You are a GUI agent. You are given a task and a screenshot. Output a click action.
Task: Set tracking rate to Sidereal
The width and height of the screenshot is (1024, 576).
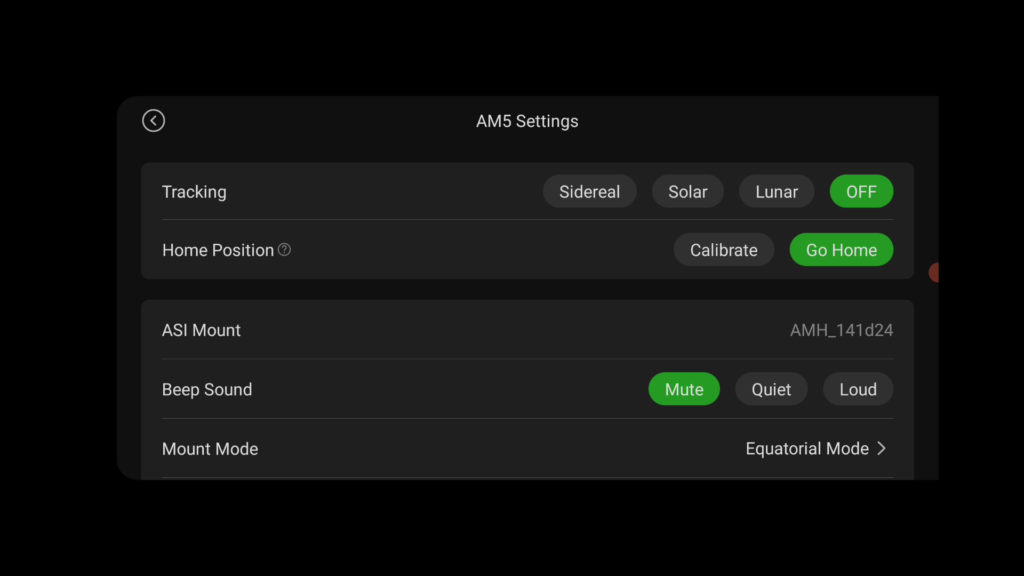click(589, 191)
